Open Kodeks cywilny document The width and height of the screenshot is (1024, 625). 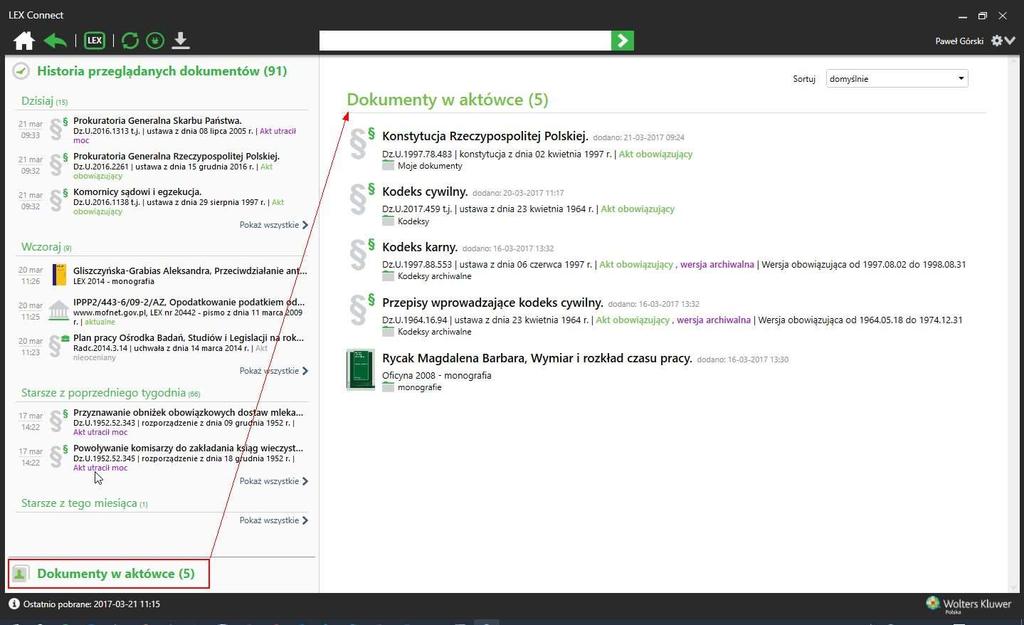425,191
